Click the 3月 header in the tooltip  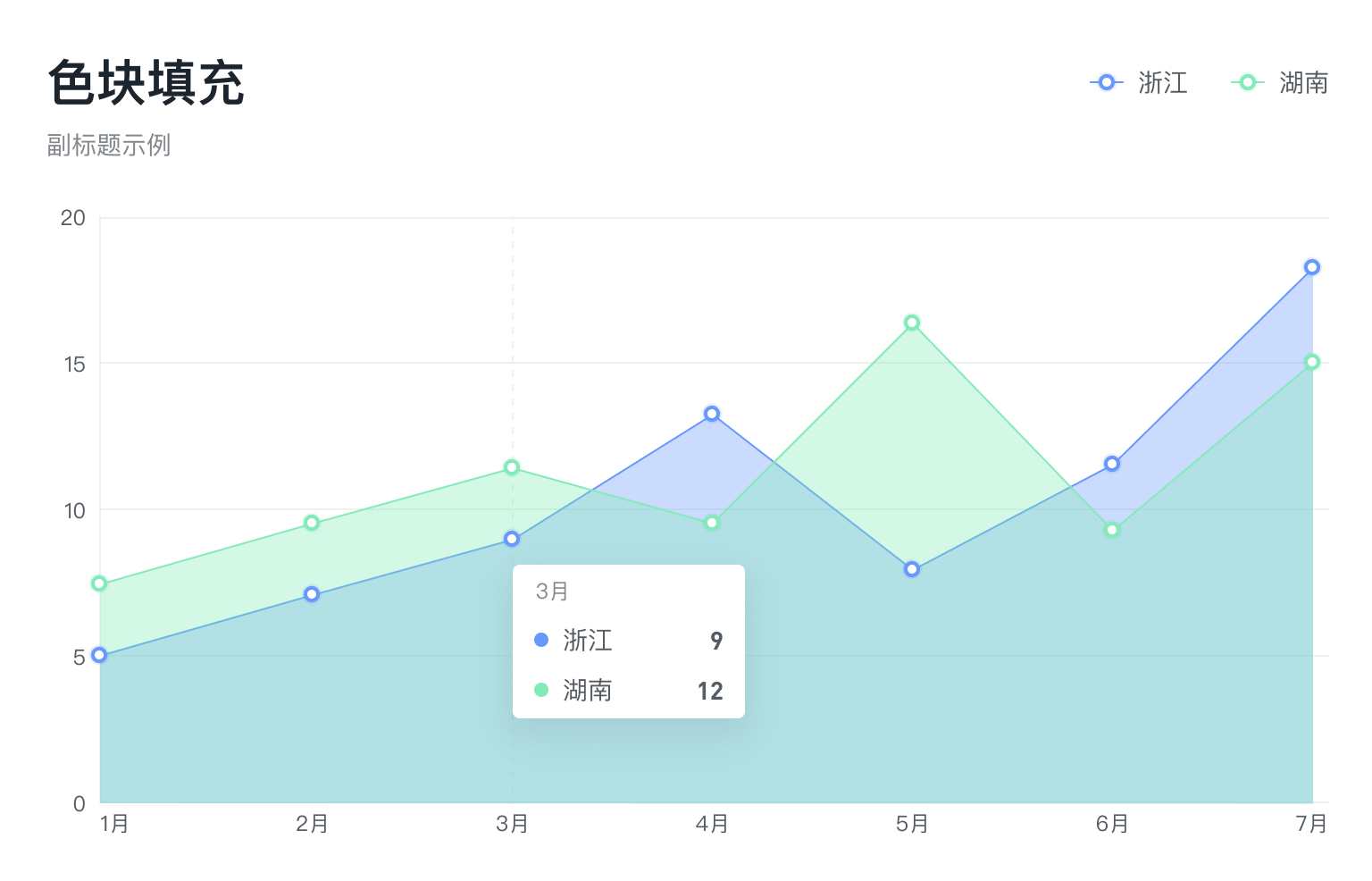[552, 592]
